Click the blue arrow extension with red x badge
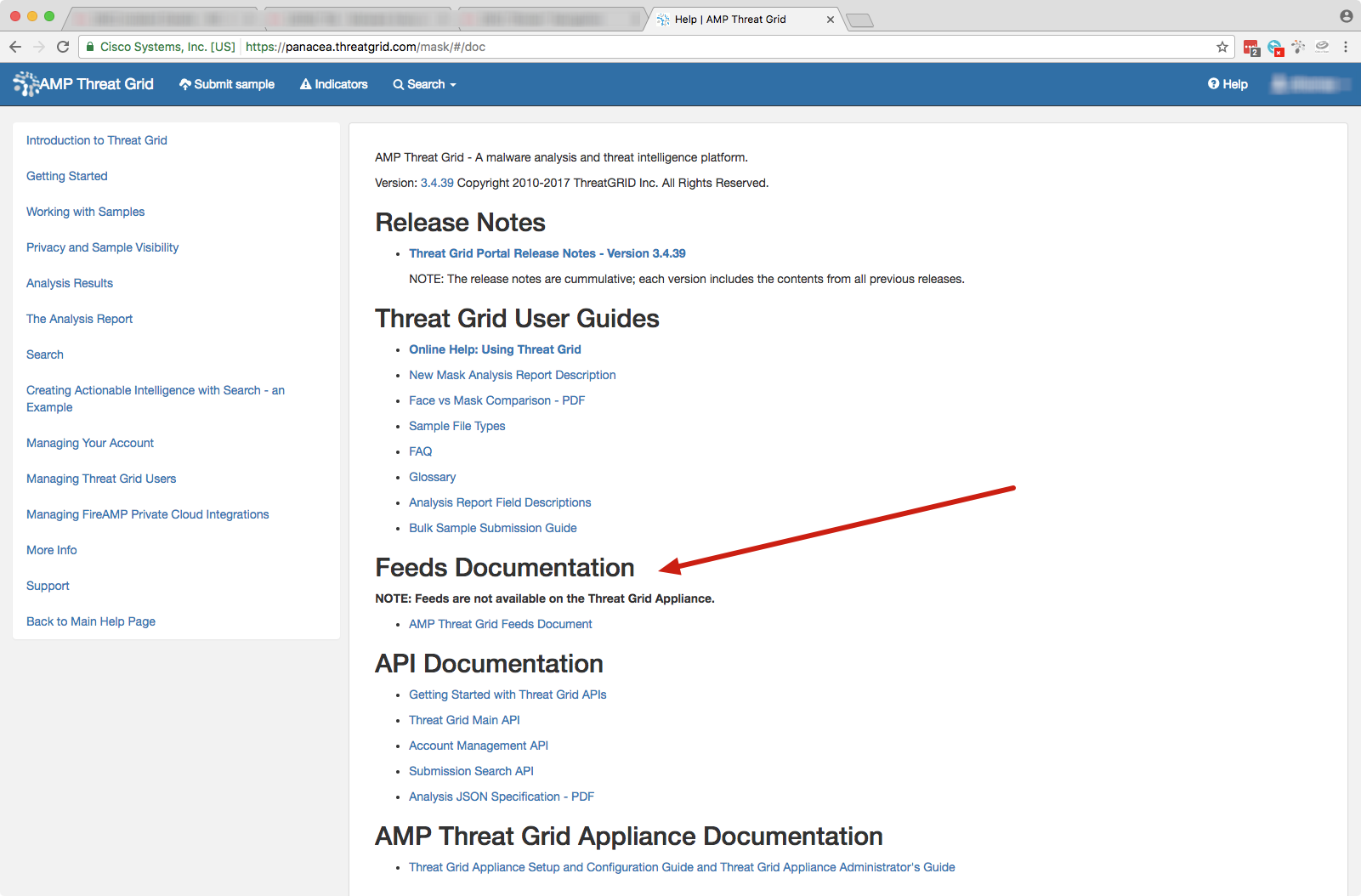The image size is (1361, 896). (x=1274, y=48)
